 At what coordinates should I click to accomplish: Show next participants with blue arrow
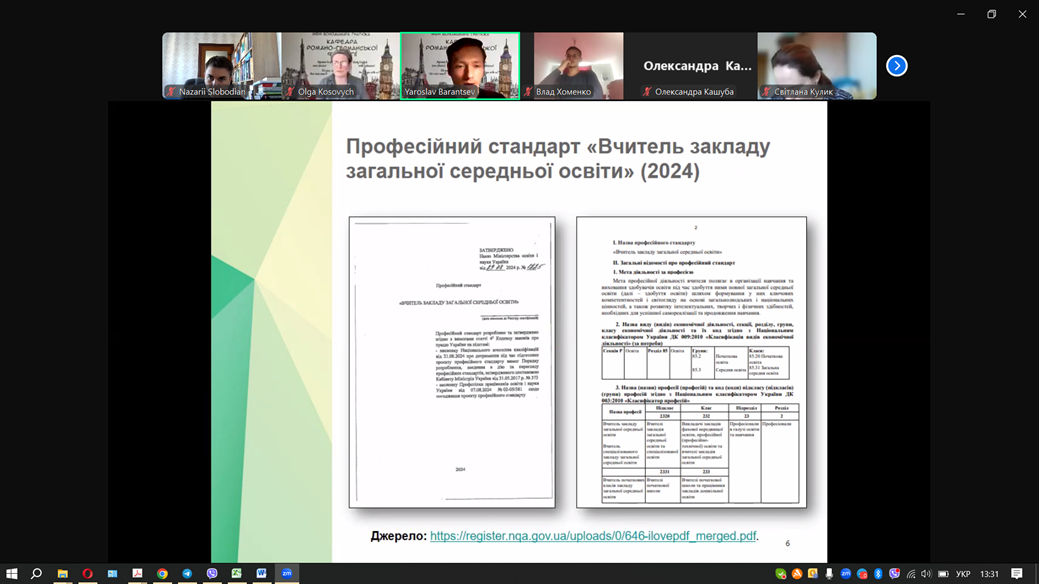pos(897,66)
